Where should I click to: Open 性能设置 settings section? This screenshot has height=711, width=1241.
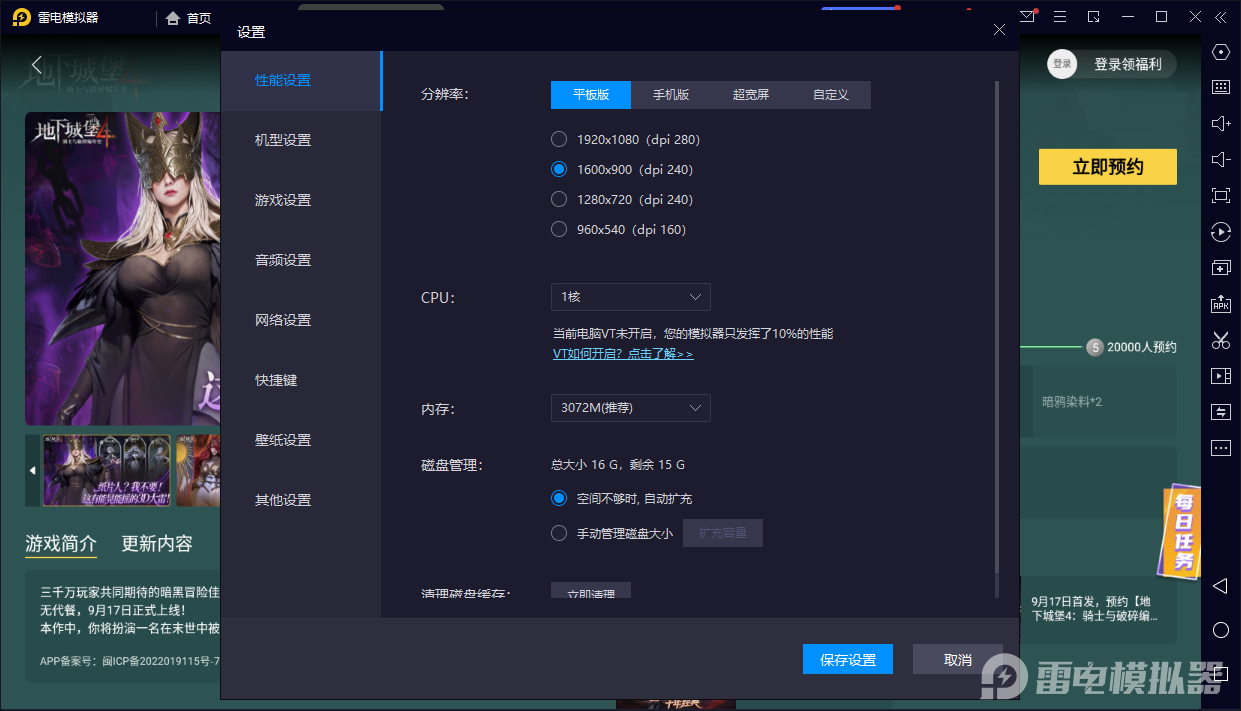(x=301, y=80)
